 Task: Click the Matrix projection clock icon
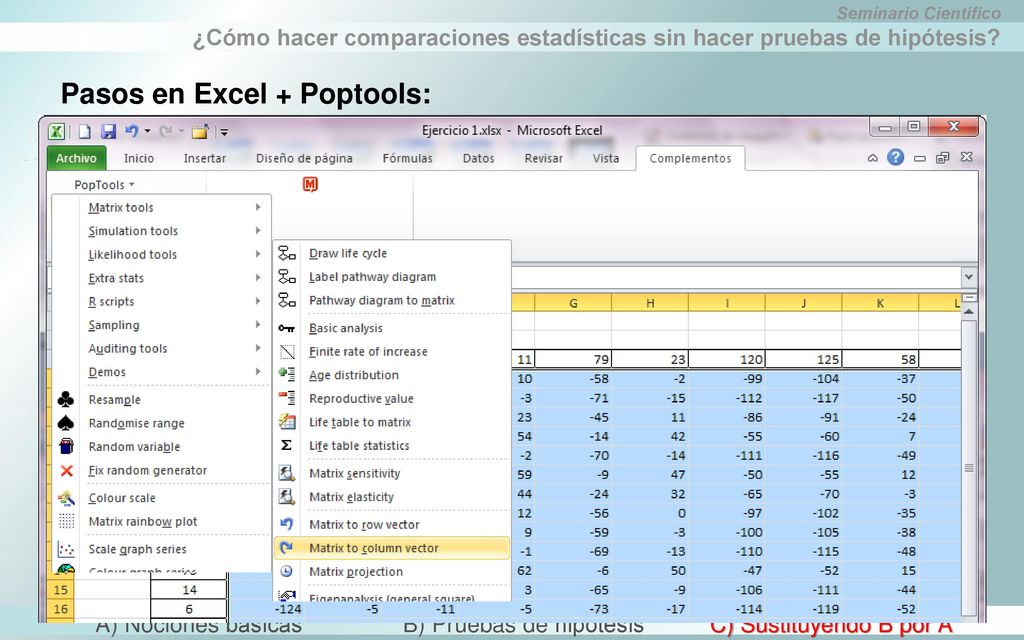(x=287, y=571)
